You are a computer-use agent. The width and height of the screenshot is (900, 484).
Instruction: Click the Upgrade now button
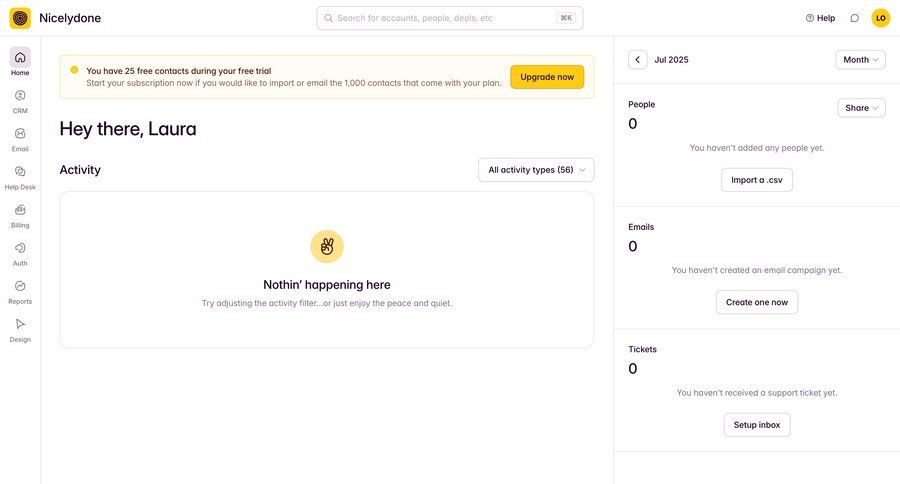pos(547,77)
